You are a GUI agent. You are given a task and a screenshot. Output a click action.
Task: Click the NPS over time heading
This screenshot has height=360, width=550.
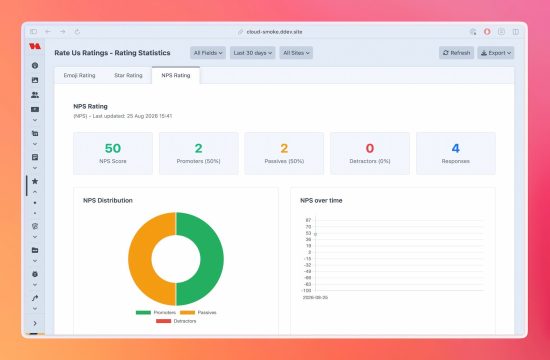[x=321, y=200]
